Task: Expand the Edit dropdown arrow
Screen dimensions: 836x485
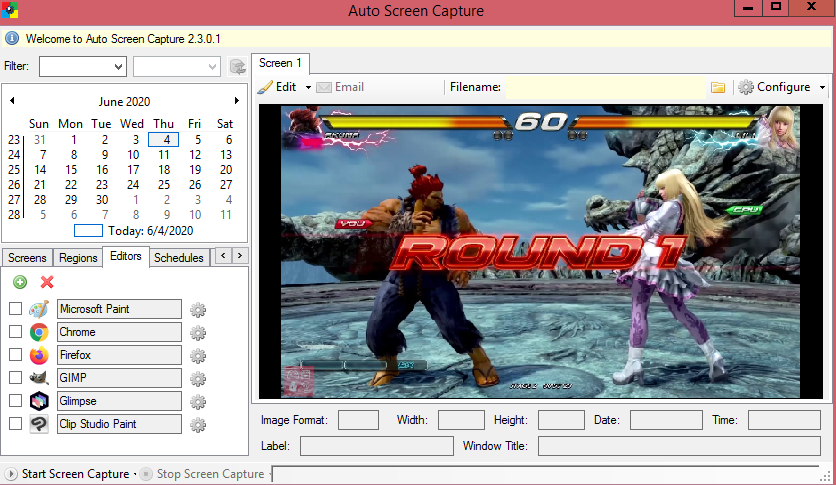Action: click(x=308, y=87)
